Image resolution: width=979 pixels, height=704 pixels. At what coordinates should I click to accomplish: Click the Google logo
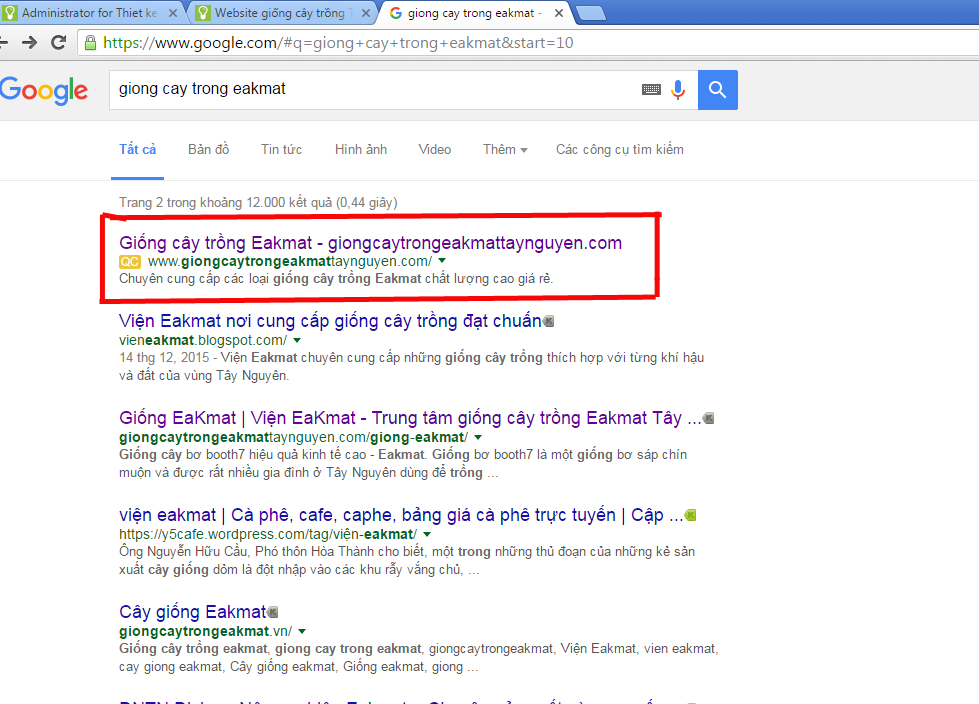(44, 90)
